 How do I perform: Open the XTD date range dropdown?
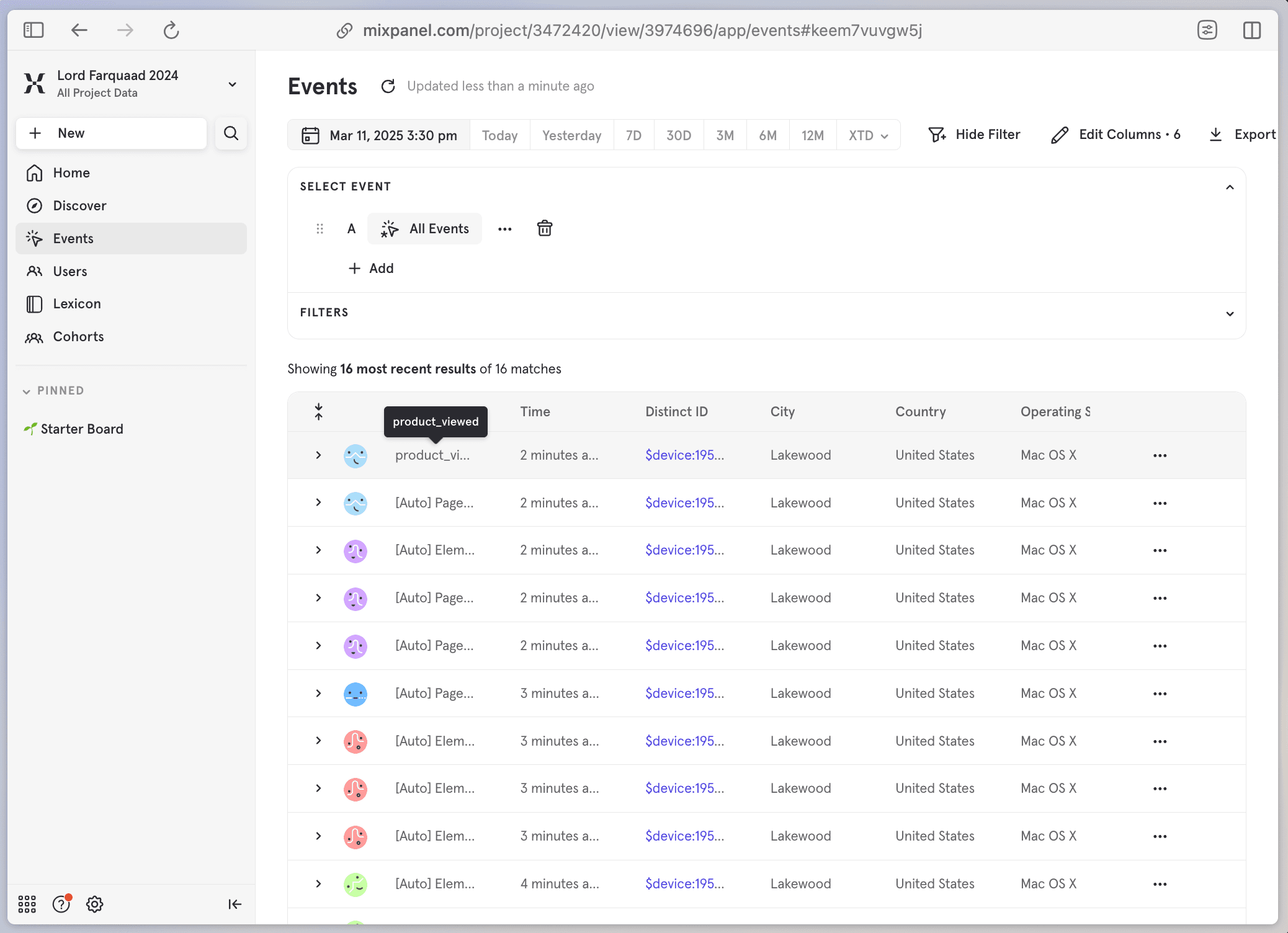868,135
